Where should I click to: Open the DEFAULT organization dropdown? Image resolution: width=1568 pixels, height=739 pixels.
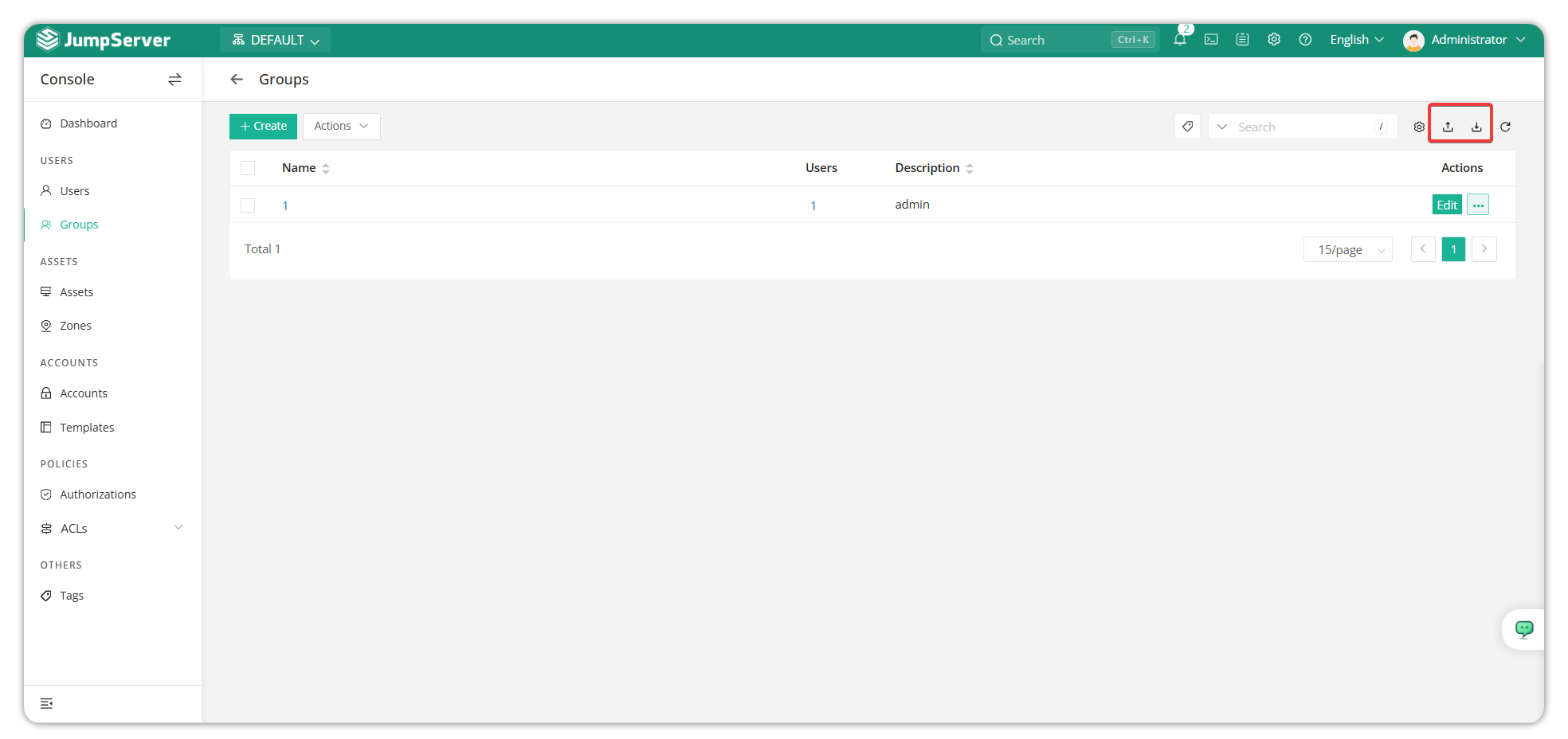(x=275, y=40)
